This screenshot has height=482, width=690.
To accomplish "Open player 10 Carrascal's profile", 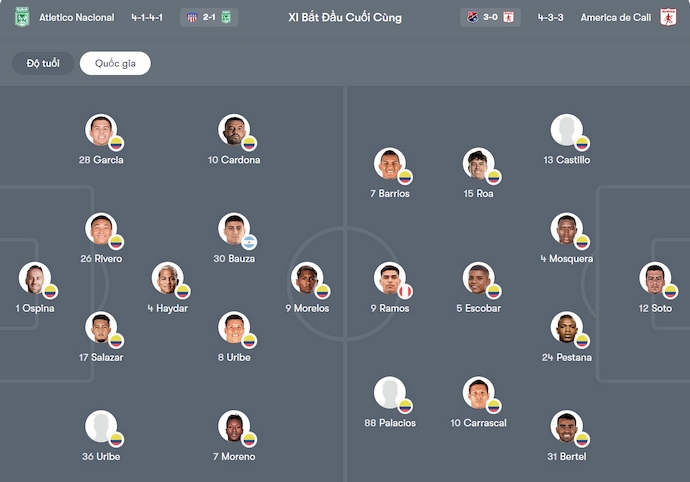I will [x=478, y=393].
